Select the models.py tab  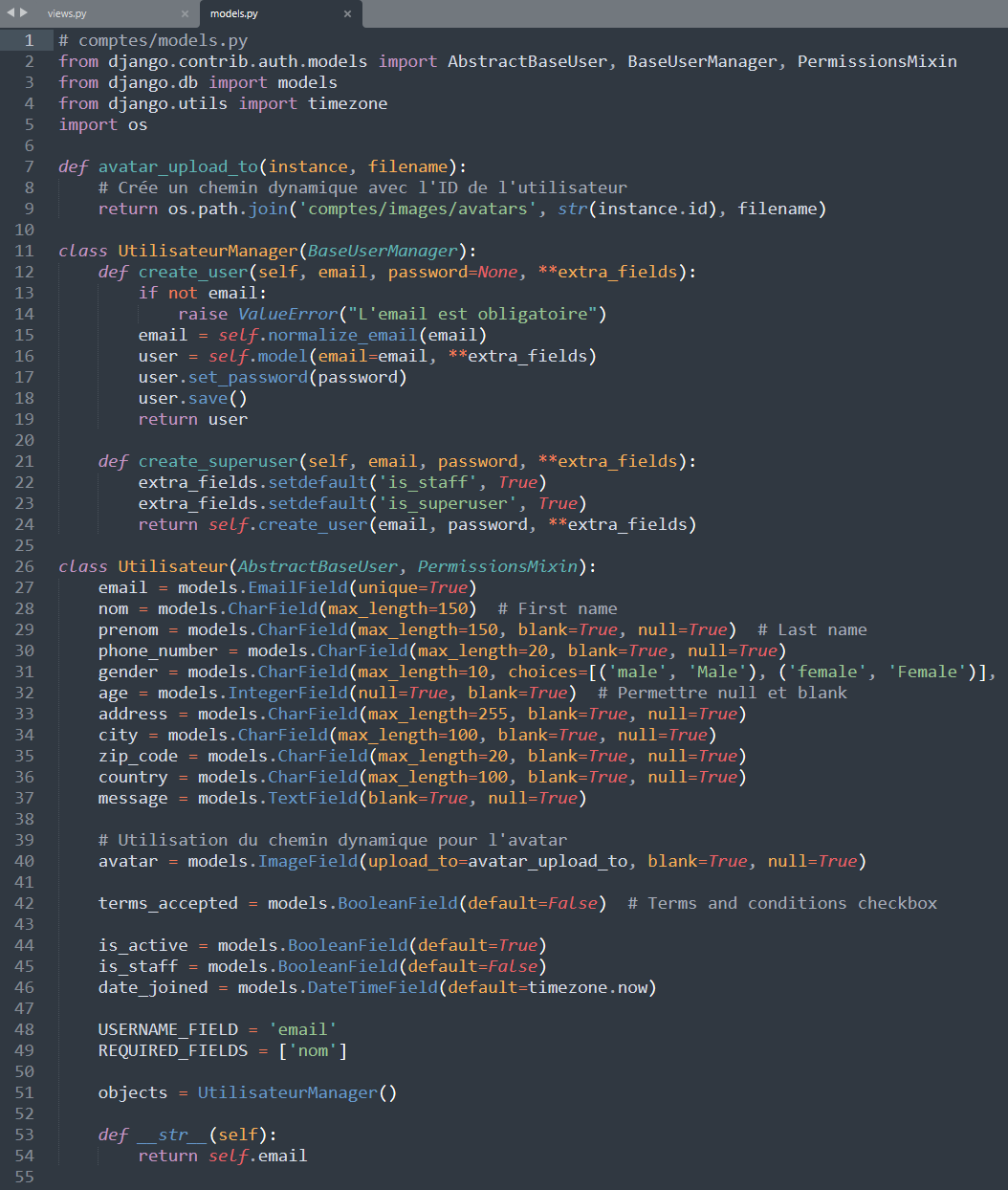(234, 13)
